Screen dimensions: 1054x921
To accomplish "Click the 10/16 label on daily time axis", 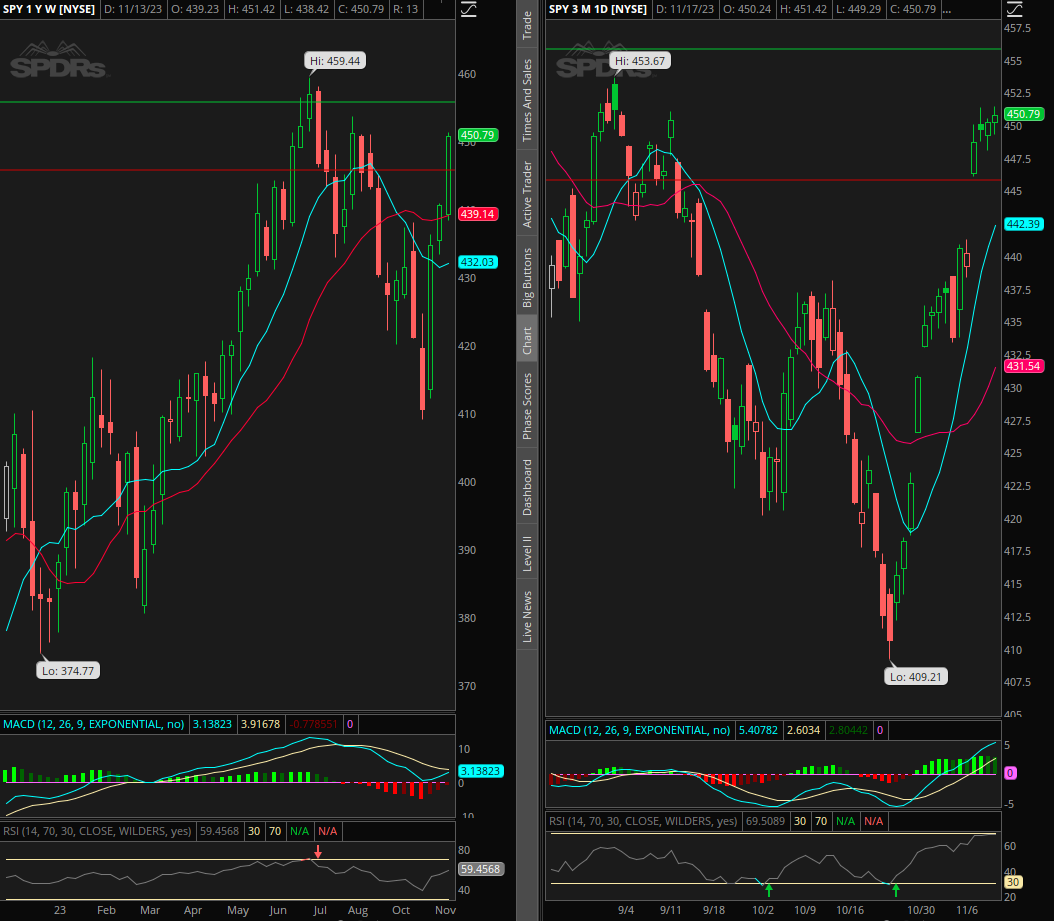I will tap(850, 910).
